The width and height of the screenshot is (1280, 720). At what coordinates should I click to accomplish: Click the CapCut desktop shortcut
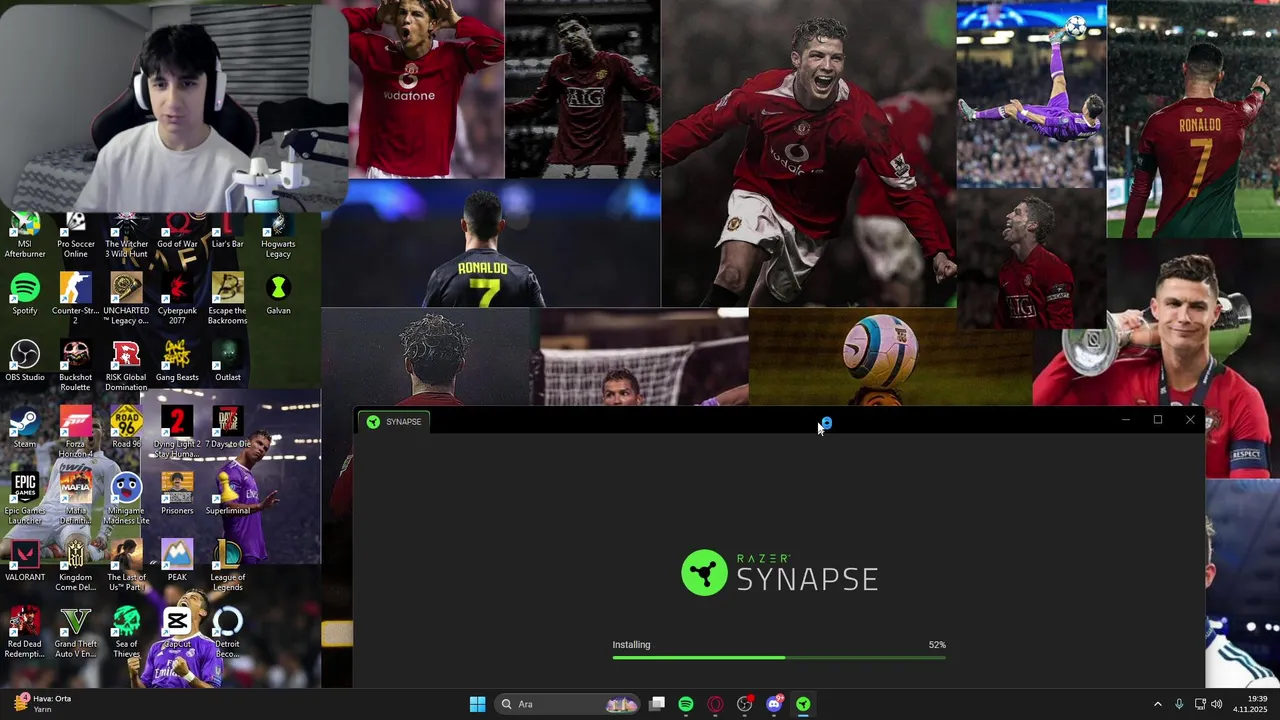pyautogui.click(x=177, y=629)
